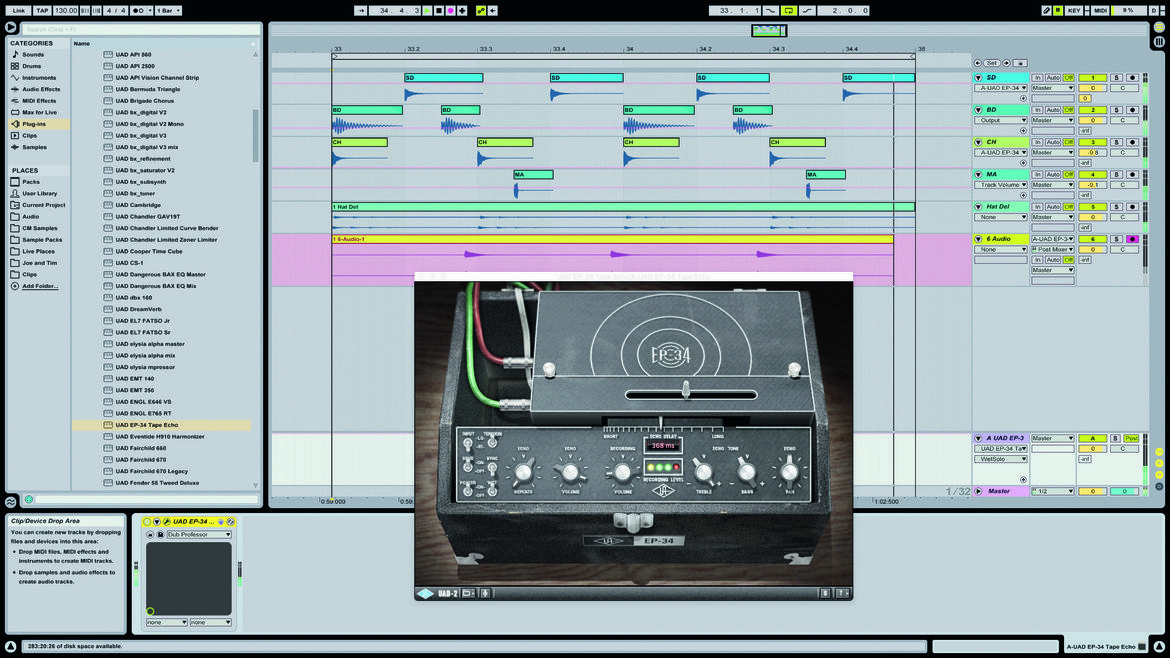Toggle Auto monitoring on MA track
Viewport: 1170px width, 658px height.
point(1052,175)
